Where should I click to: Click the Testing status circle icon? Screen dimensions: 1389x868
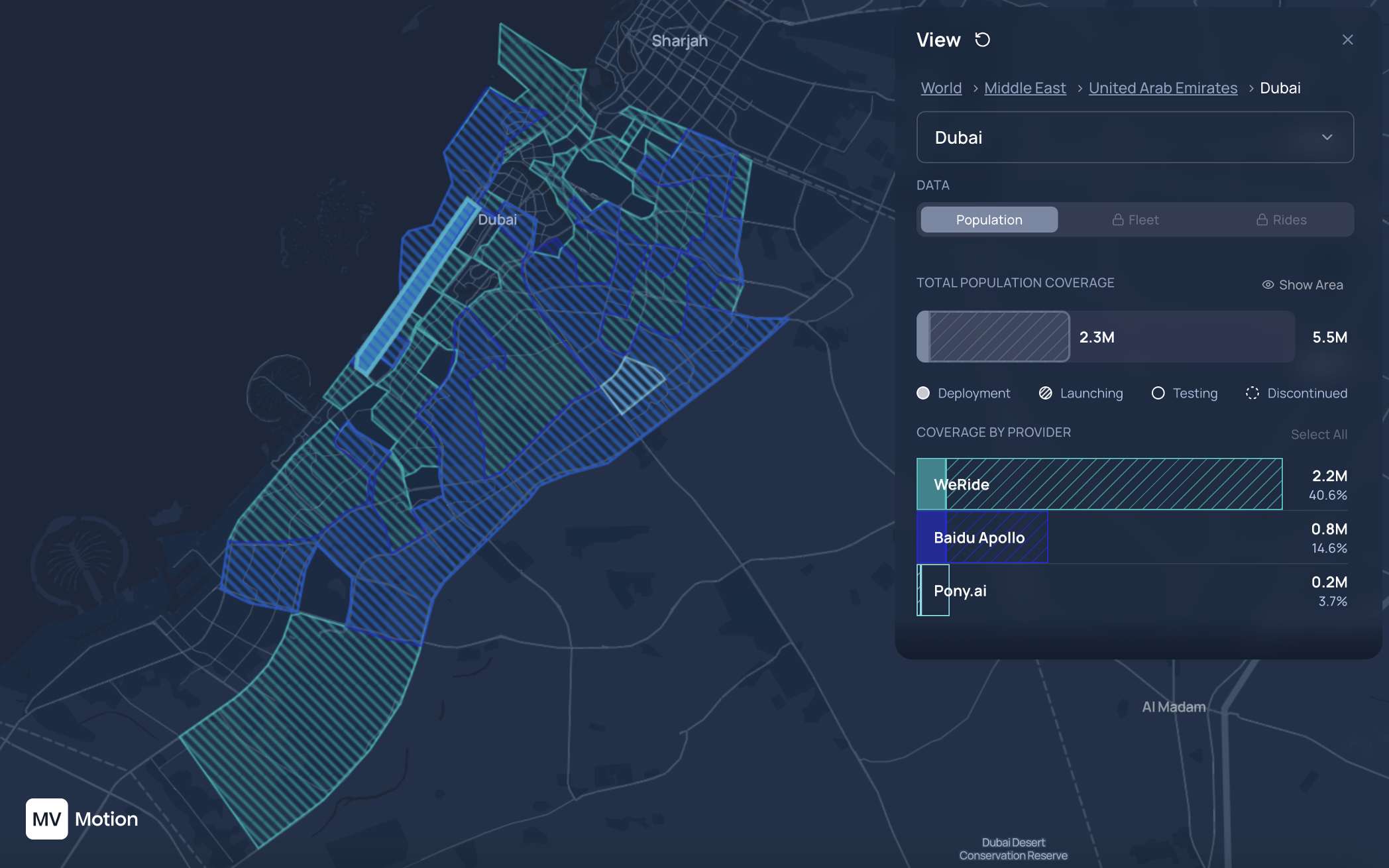click(1158, 393)
